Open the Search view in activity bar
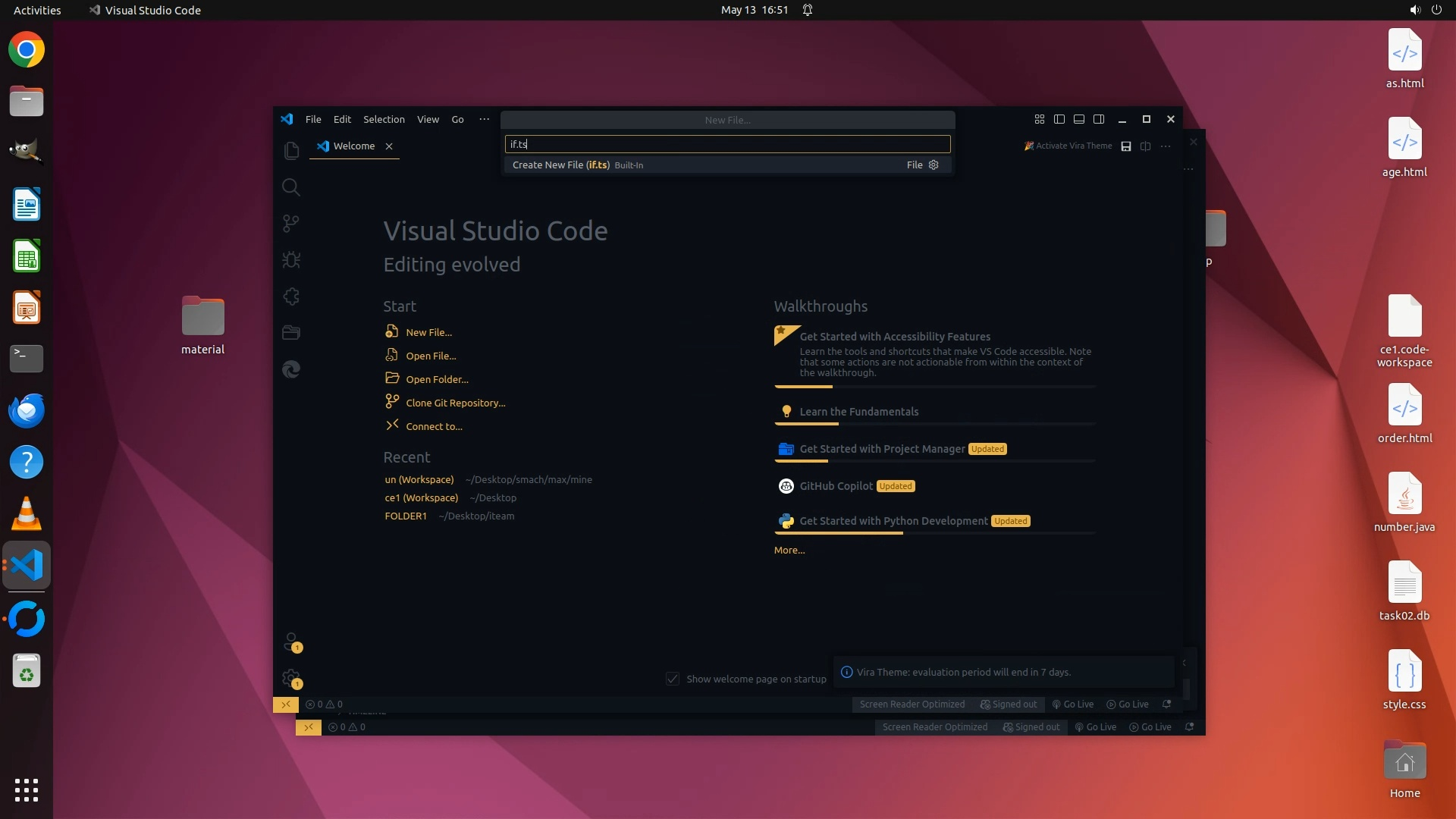1456x819 pixels. point(291,187)
